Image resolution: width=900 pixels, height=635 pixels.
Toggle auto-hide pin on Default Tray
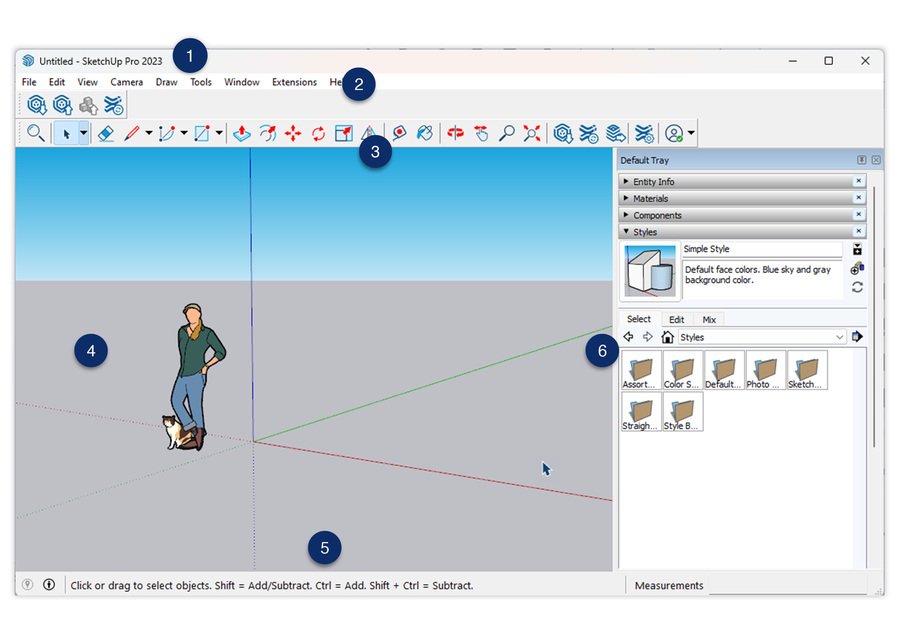coord(861,160)
